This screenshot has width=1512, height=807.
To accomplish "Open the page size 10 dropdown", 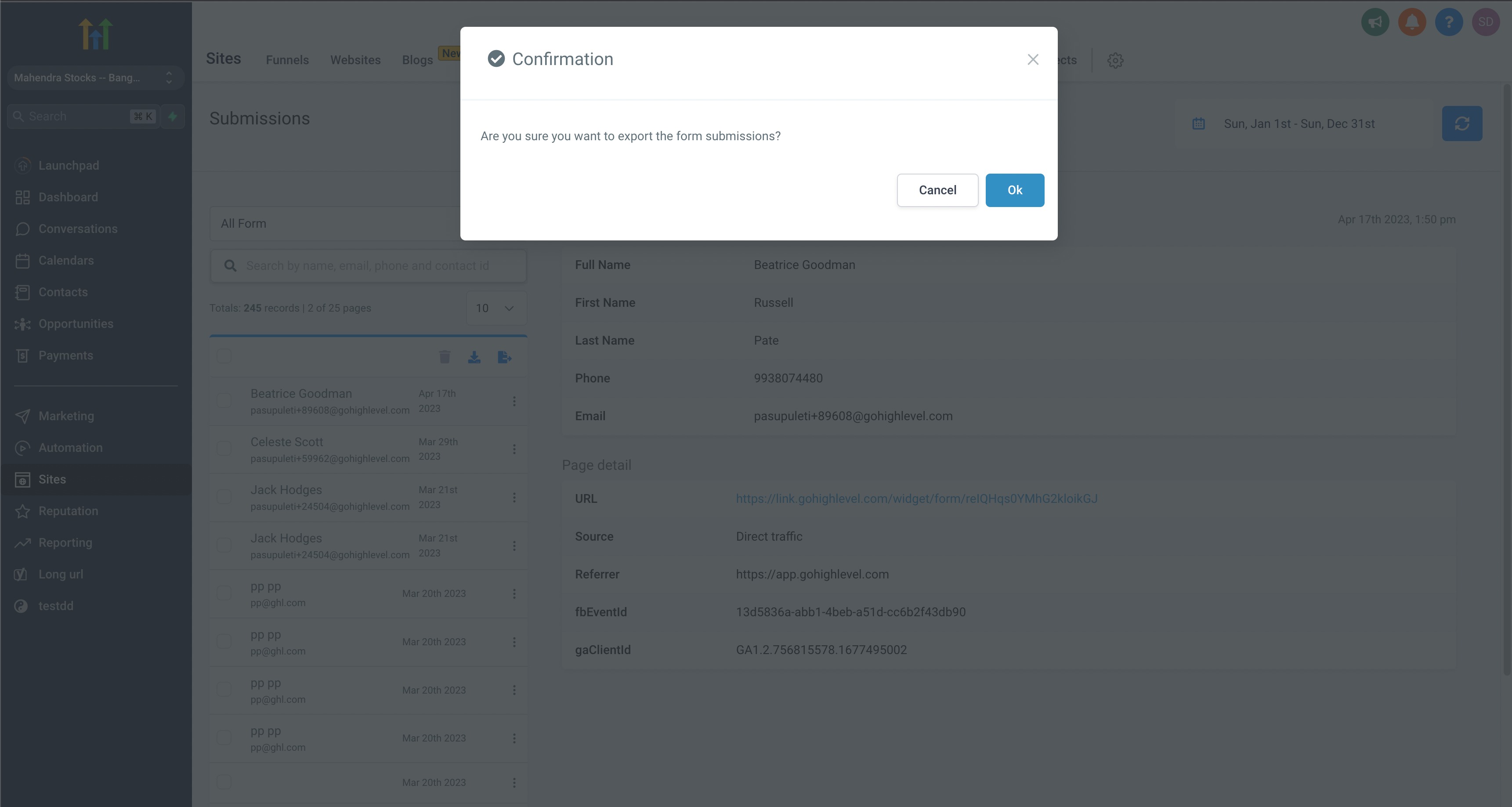I will (x=496, y=308).
